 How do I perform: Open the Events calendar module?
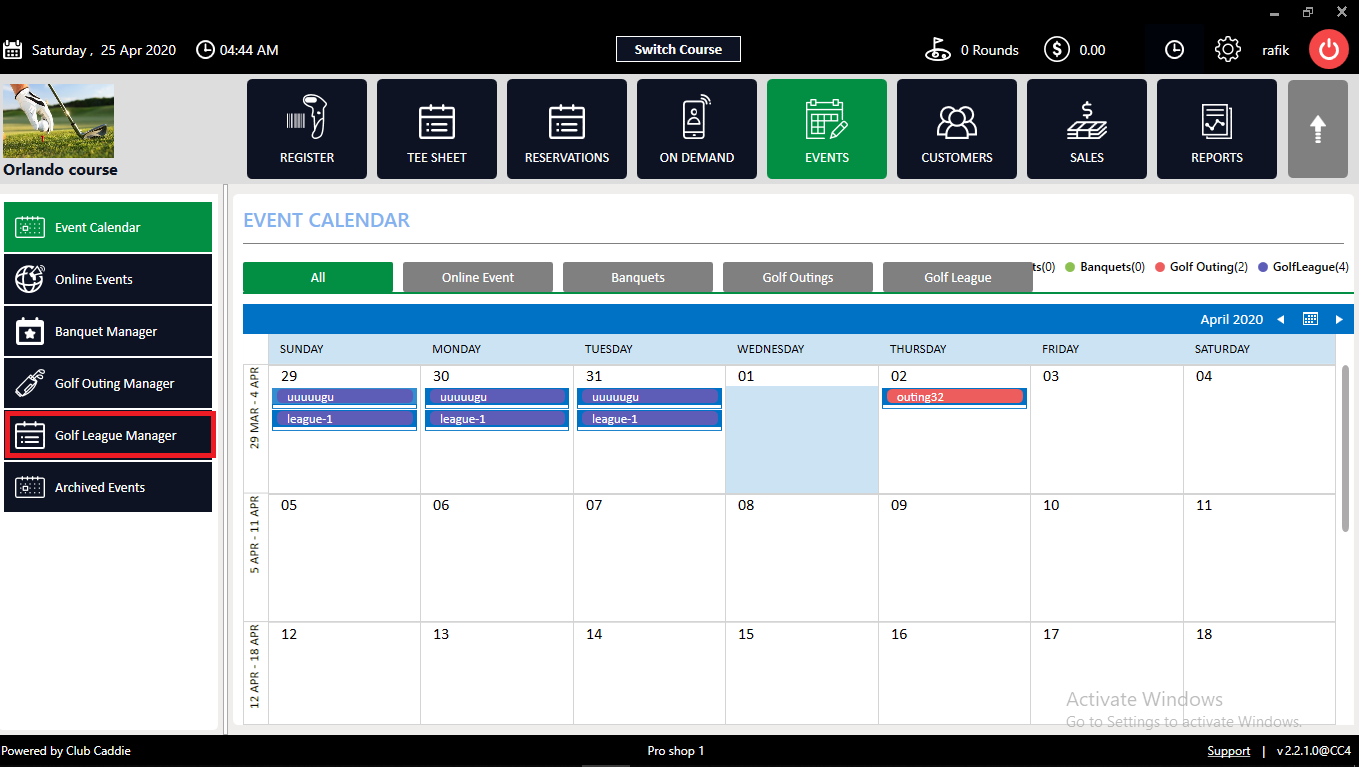click(827, 129)
